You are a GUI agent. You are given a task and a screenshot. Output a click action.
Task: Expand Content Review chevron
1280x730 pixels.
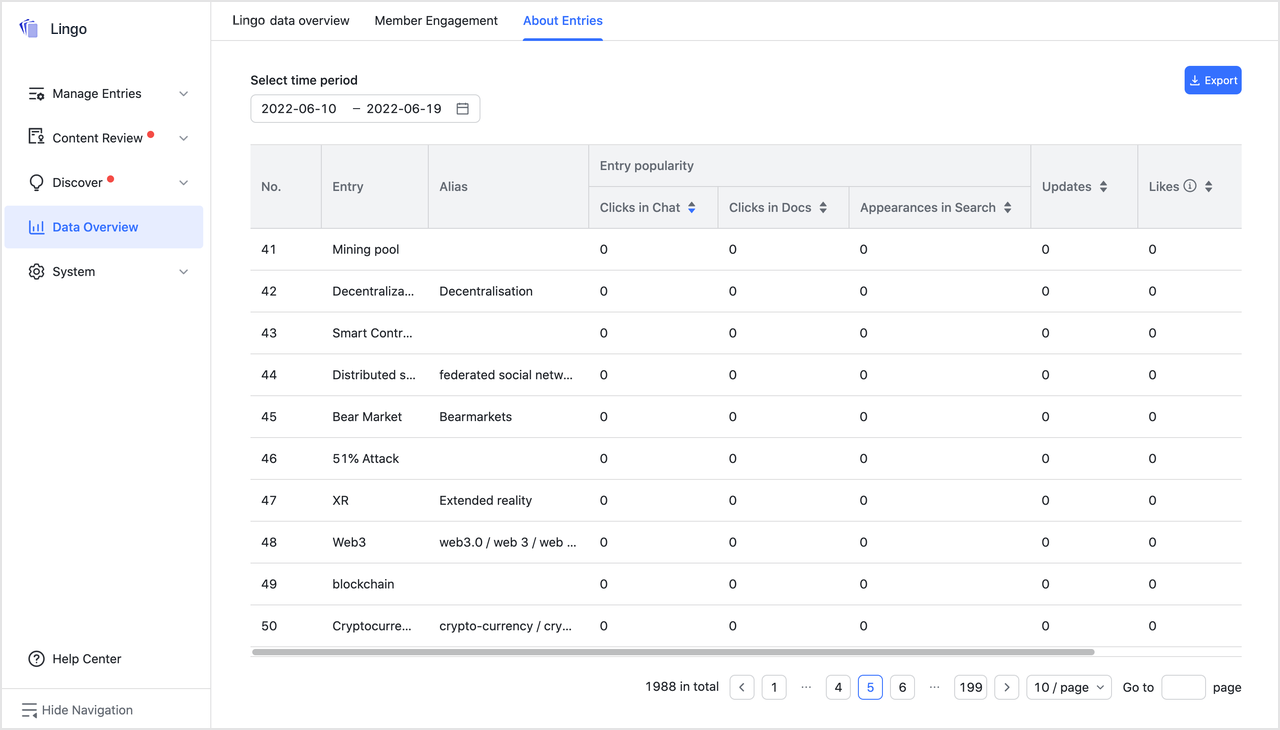click(183, 138)
